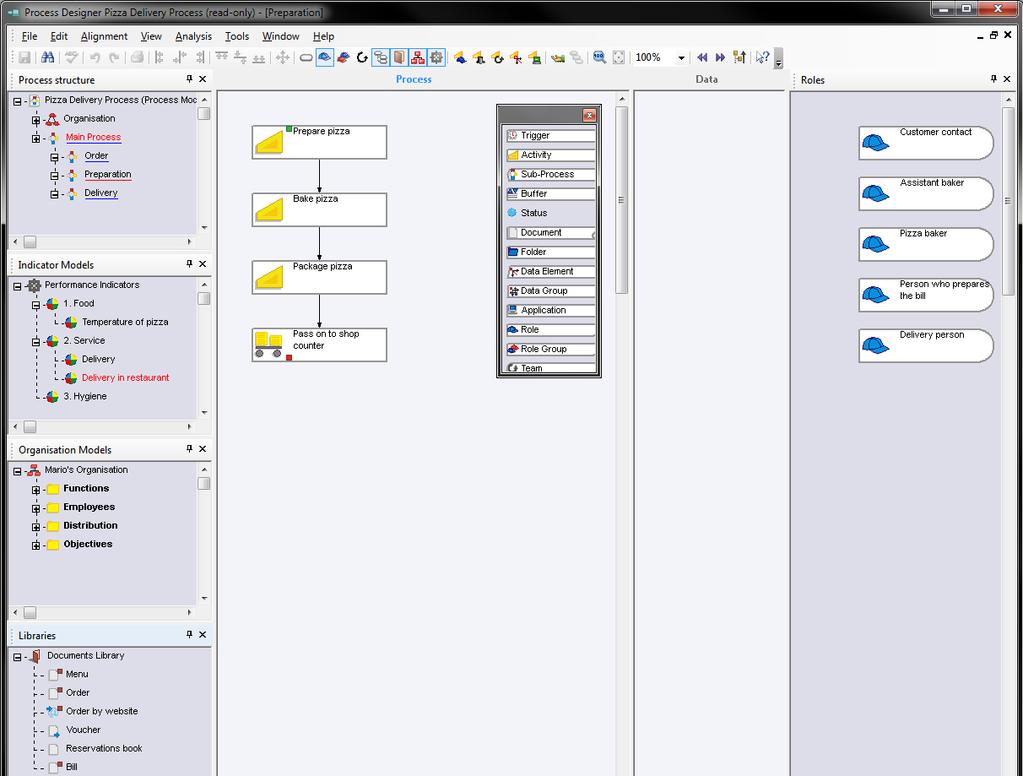Toggle the tree structure panel toolbar button
This screenshot has height=776, width=1023.
(x=380, y=57)
